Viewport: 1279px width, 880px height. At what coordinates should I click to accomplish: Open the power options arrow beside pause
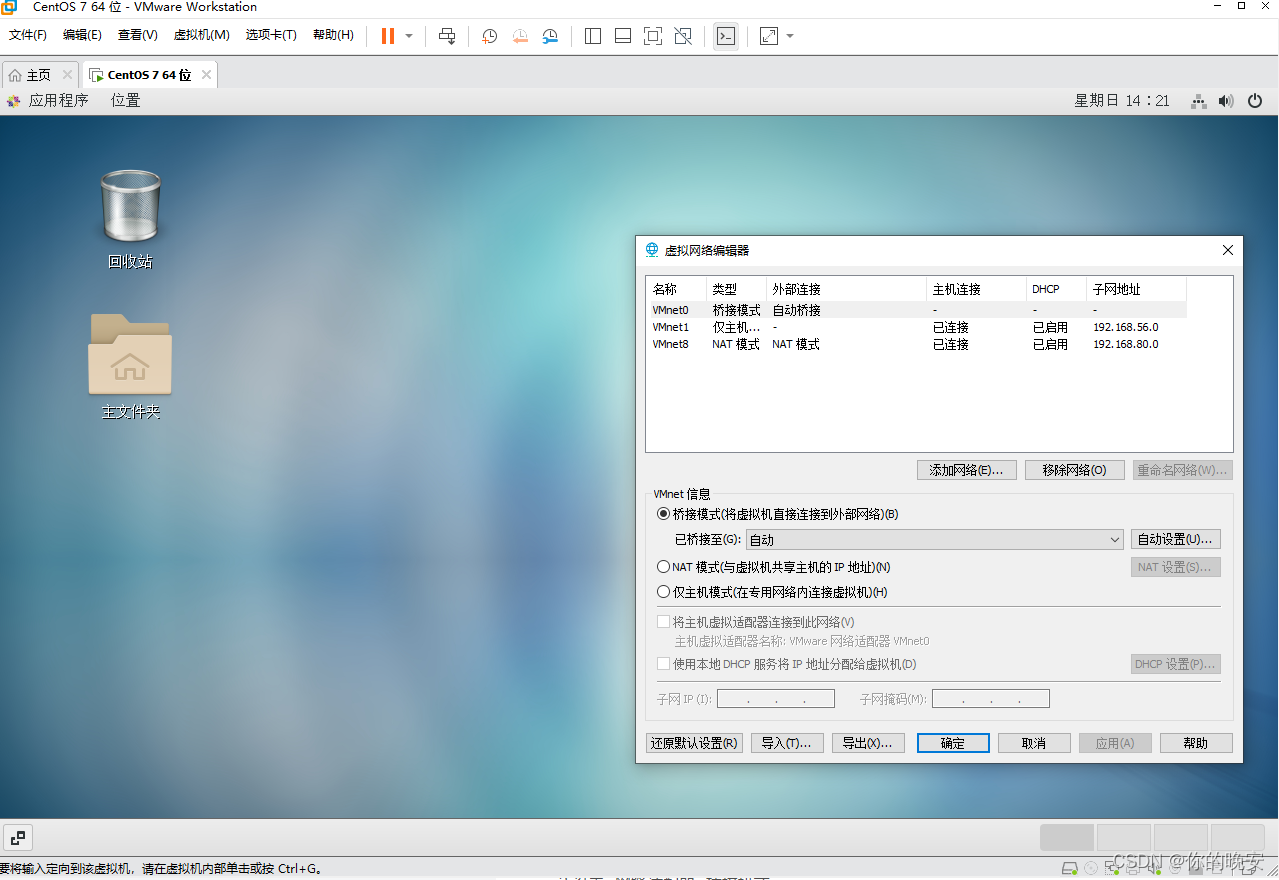[409, 36]
